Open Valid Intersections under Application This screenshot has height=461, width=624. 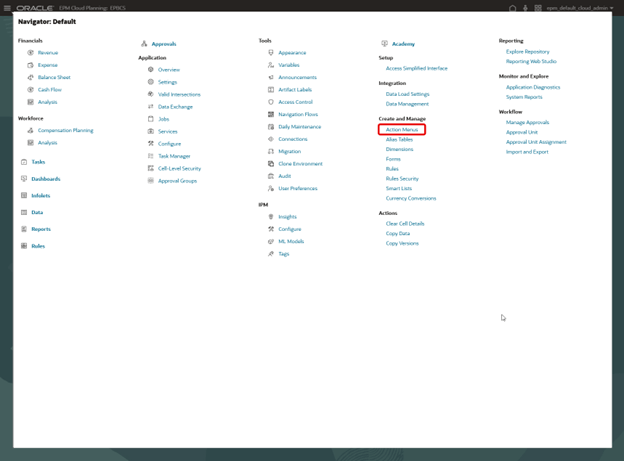click(x=179, y=94)
